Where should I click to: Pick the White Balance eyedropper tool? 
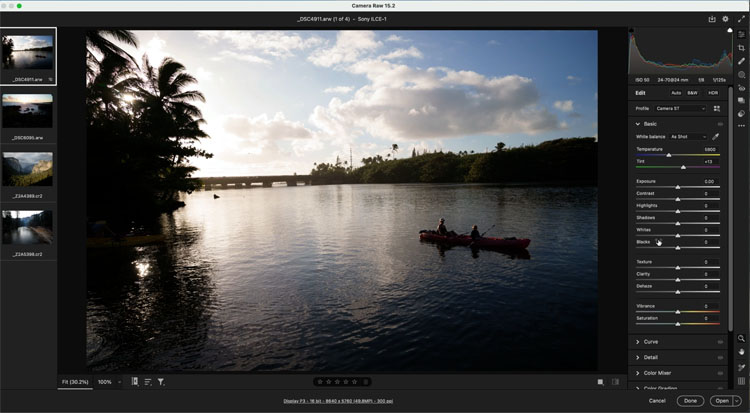pyautogui.click(x=716, y=137)
